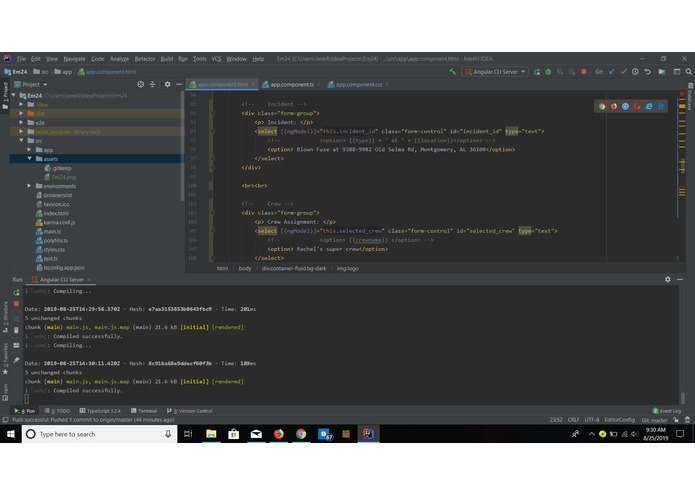This screenshot has height=494, width=695.
Task: Click the green Build Project hammer icon
Action: coord(453,71)
